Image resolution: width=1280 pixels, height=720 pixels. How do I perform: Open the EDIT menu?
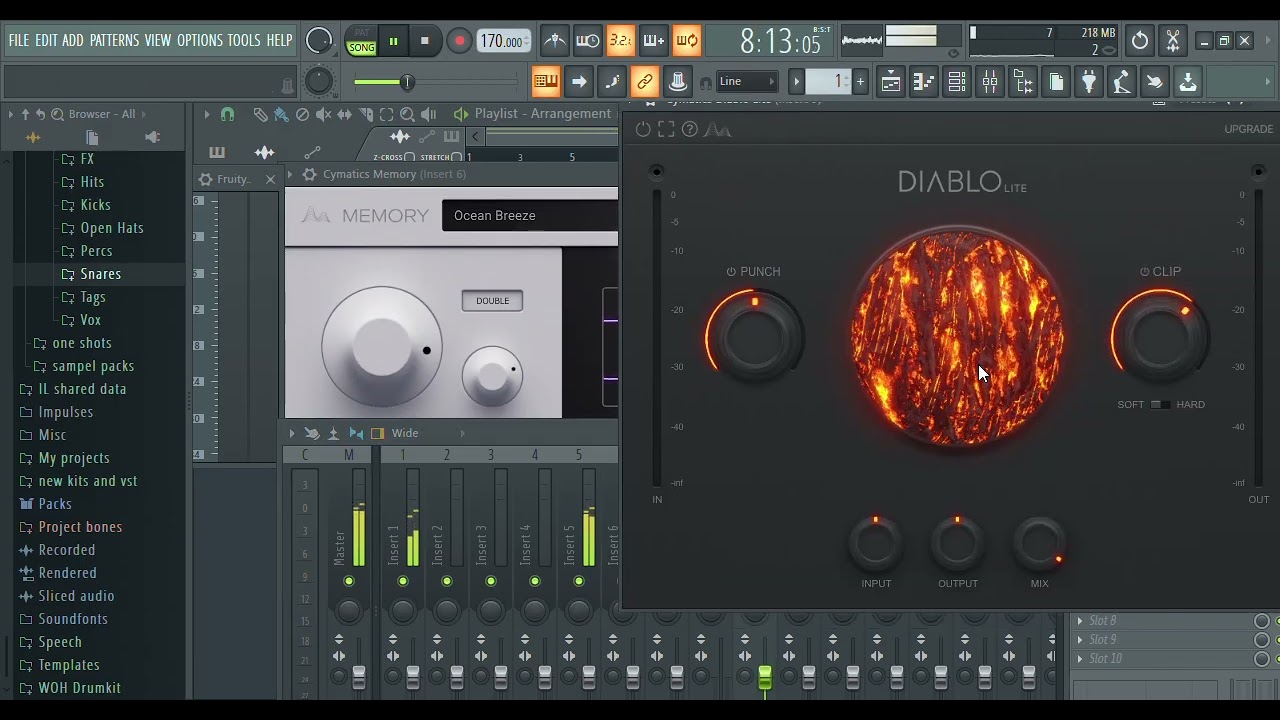click(x=46, y=40)
